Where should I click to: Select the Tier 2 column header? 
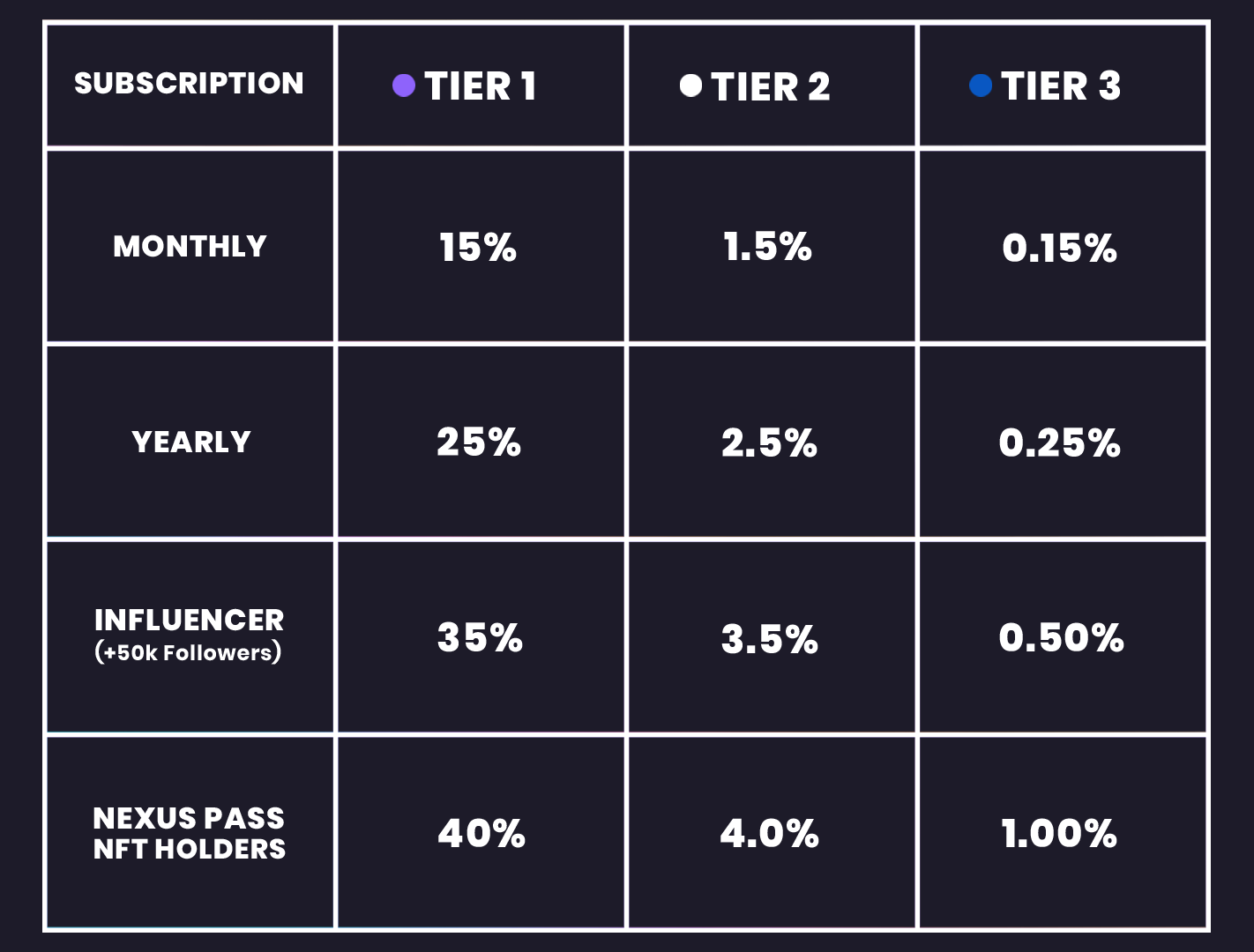click(770, 86)
